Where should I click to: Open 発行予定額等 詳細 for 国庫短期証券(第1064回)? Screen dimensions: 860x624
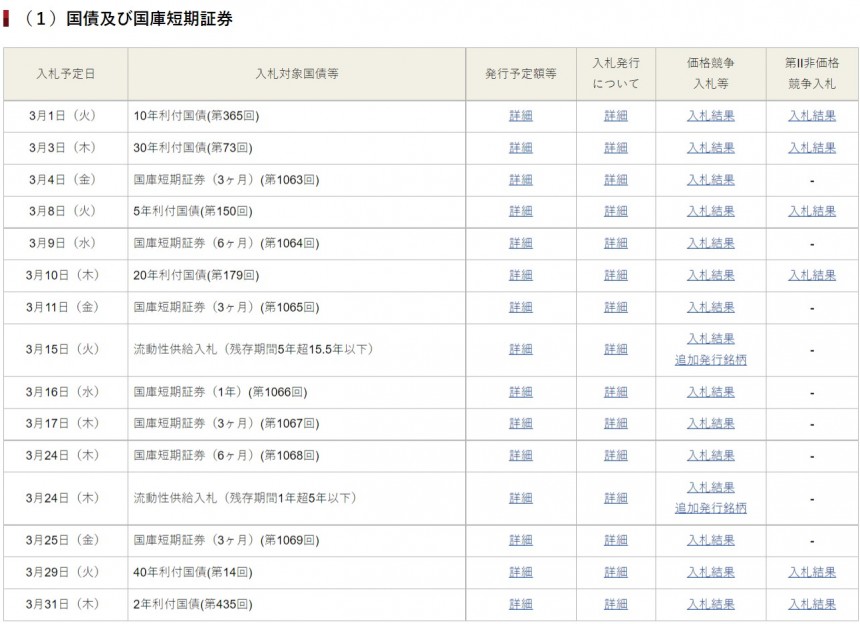click(x=520, y=243)
